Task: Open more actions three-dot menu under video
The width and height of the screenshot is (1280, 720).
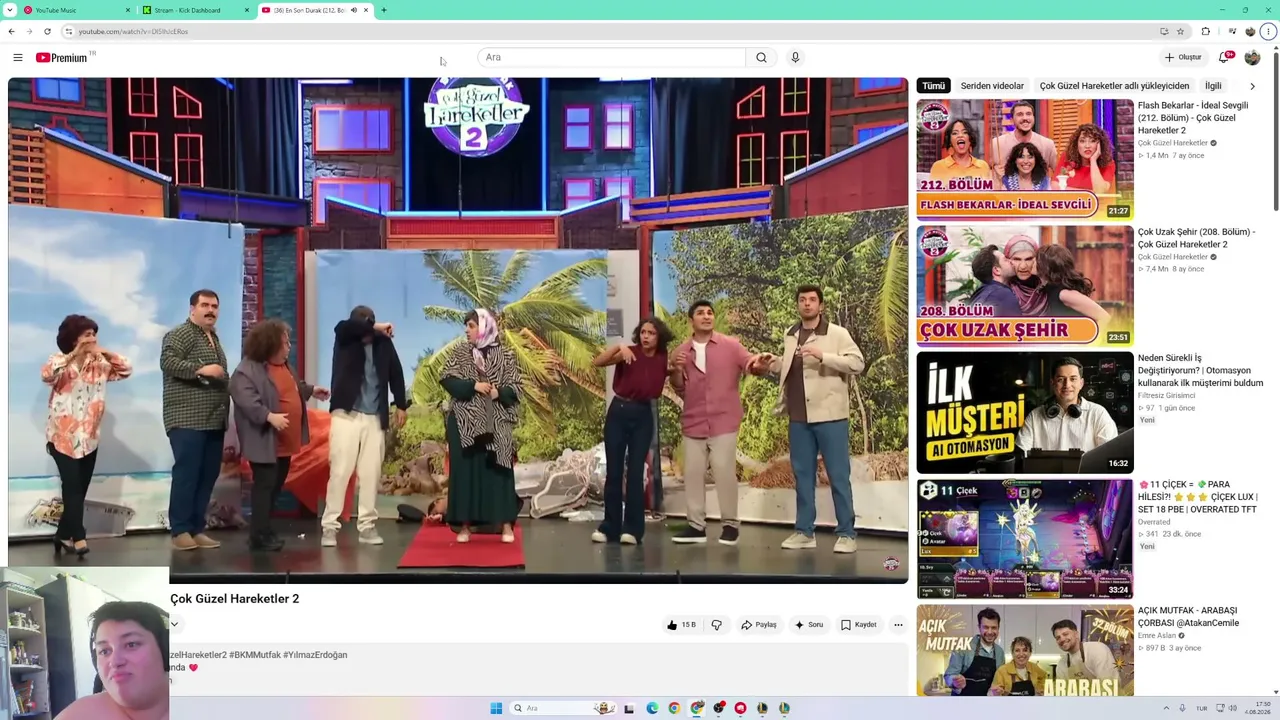Action: tap(898, 625)
